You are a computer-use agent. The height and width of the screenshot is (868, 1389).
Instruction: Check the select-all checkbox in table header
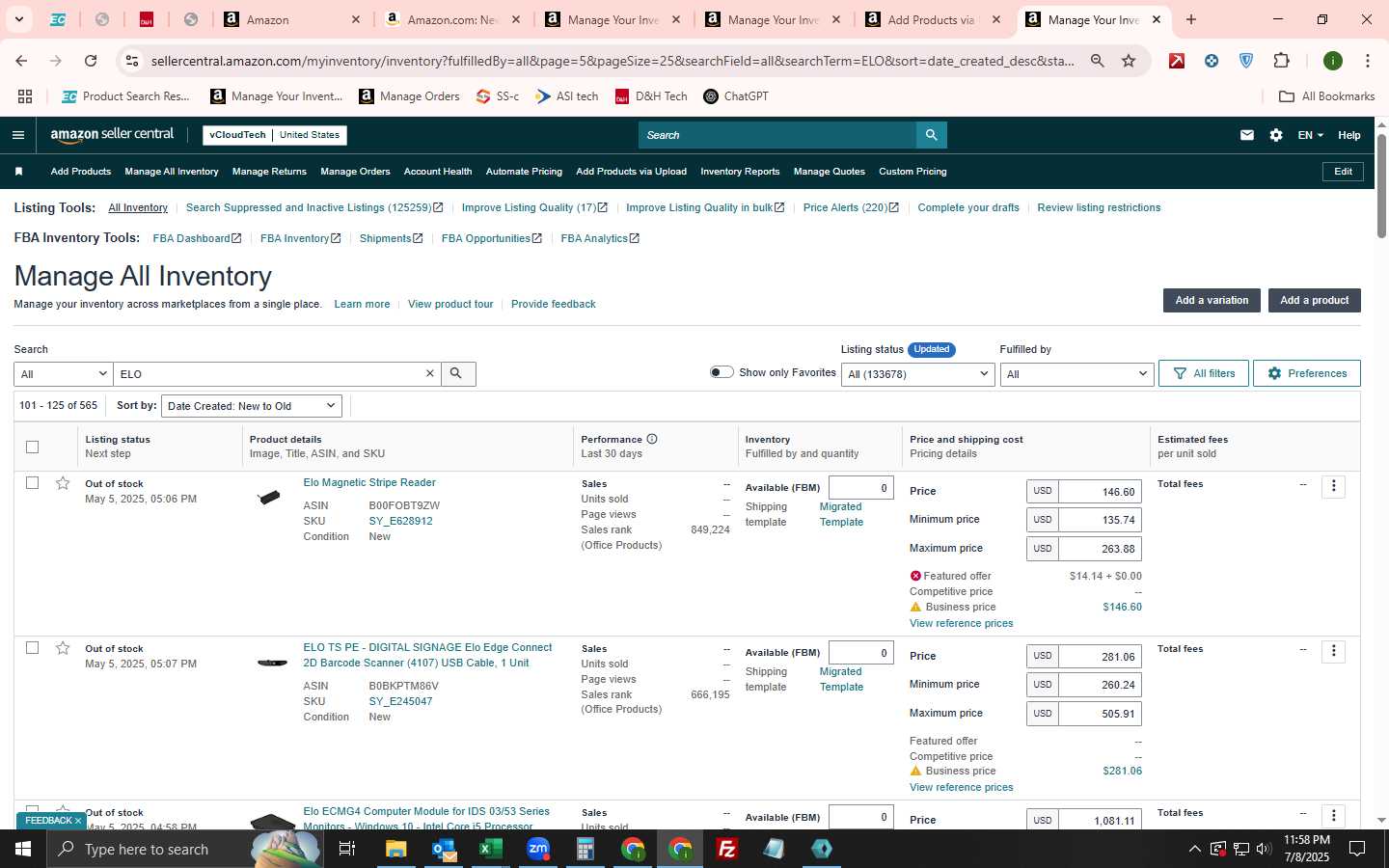click(x=32, y=447)
